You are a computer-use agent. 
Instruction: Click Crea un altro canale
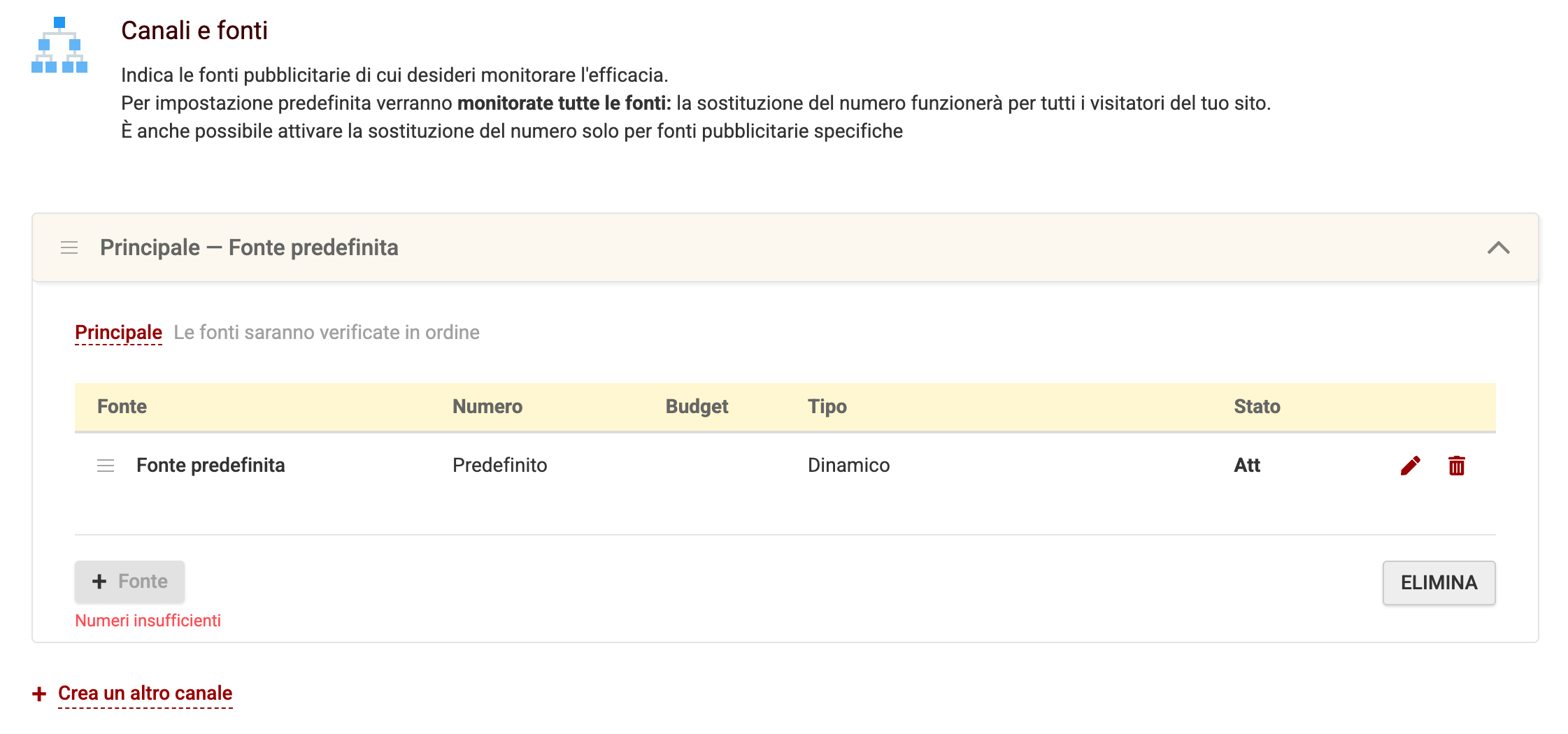click(144, 693)
